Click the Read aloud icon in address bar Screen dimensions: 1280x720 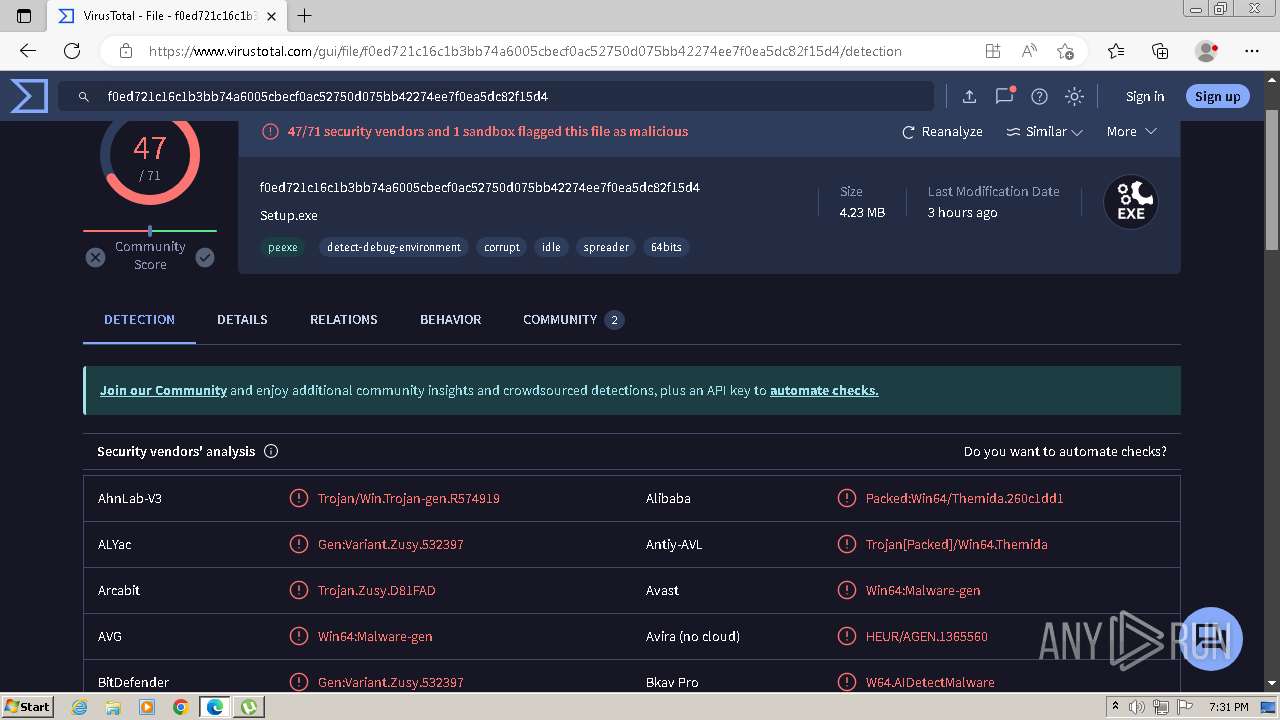point(1028,51)
